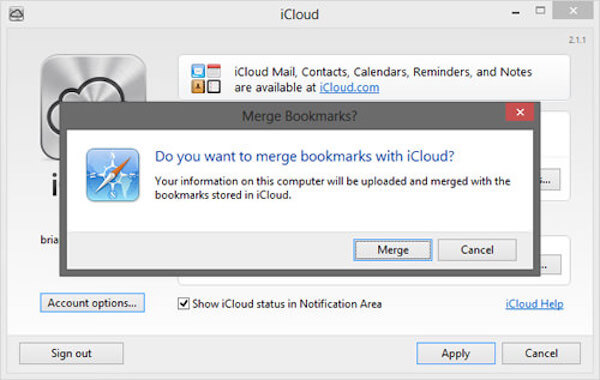
Task: Open the iCloud title bar system icon
Action: (16, 15)
